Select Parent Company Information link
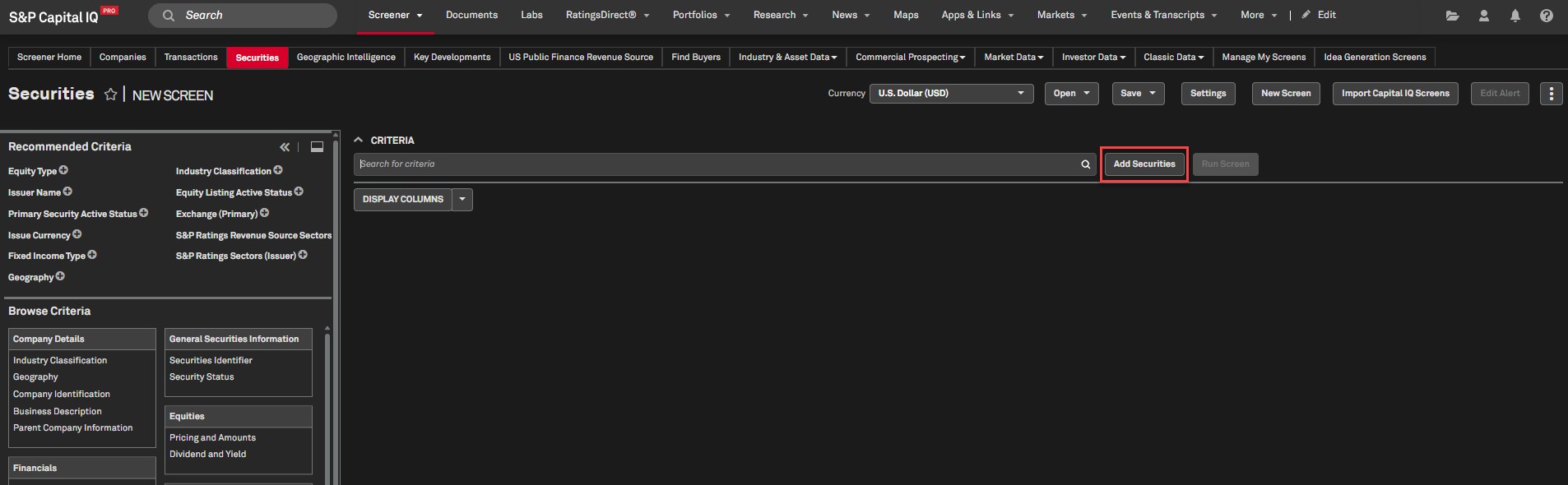 point(72,427)
